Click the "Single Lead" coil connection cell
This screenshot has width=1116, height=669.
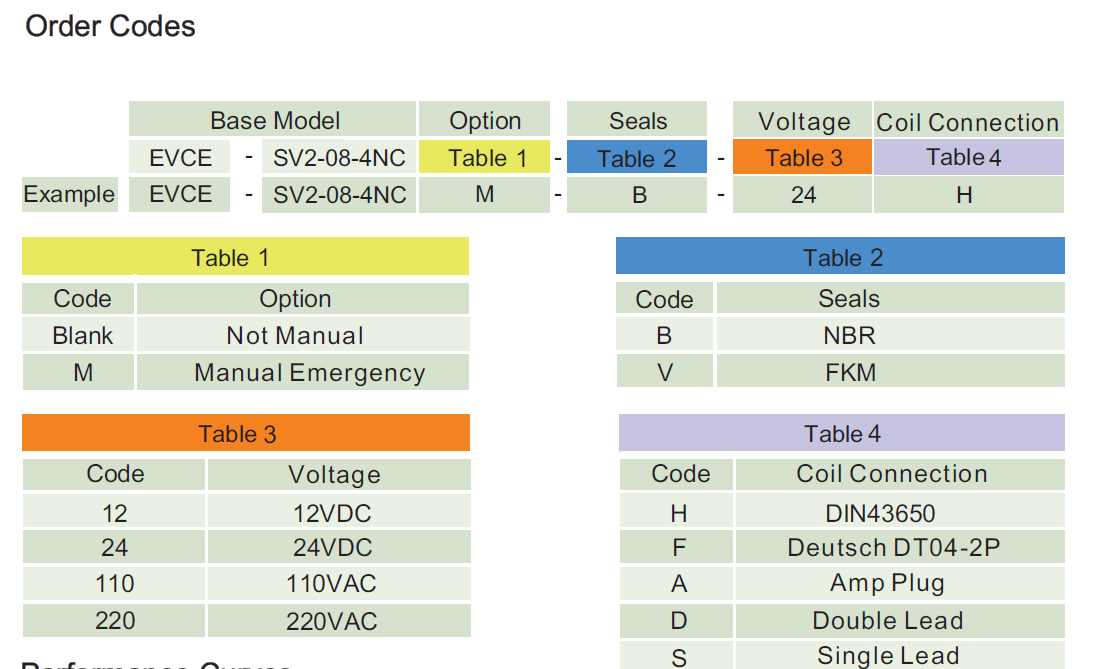[x=887, y=656]
